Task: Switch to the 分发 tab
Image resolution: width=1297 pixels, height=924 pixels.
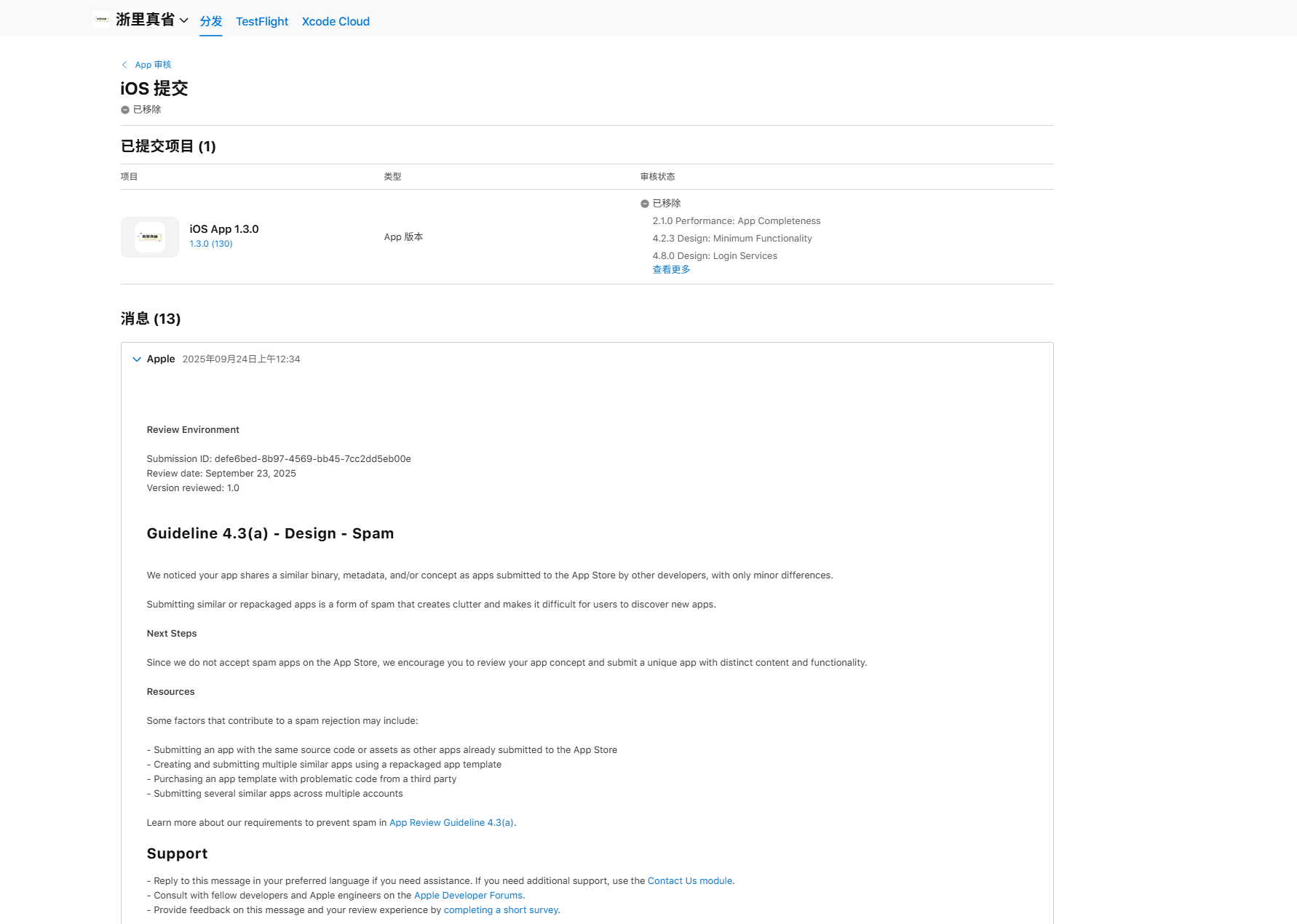Action: [211, 21]
